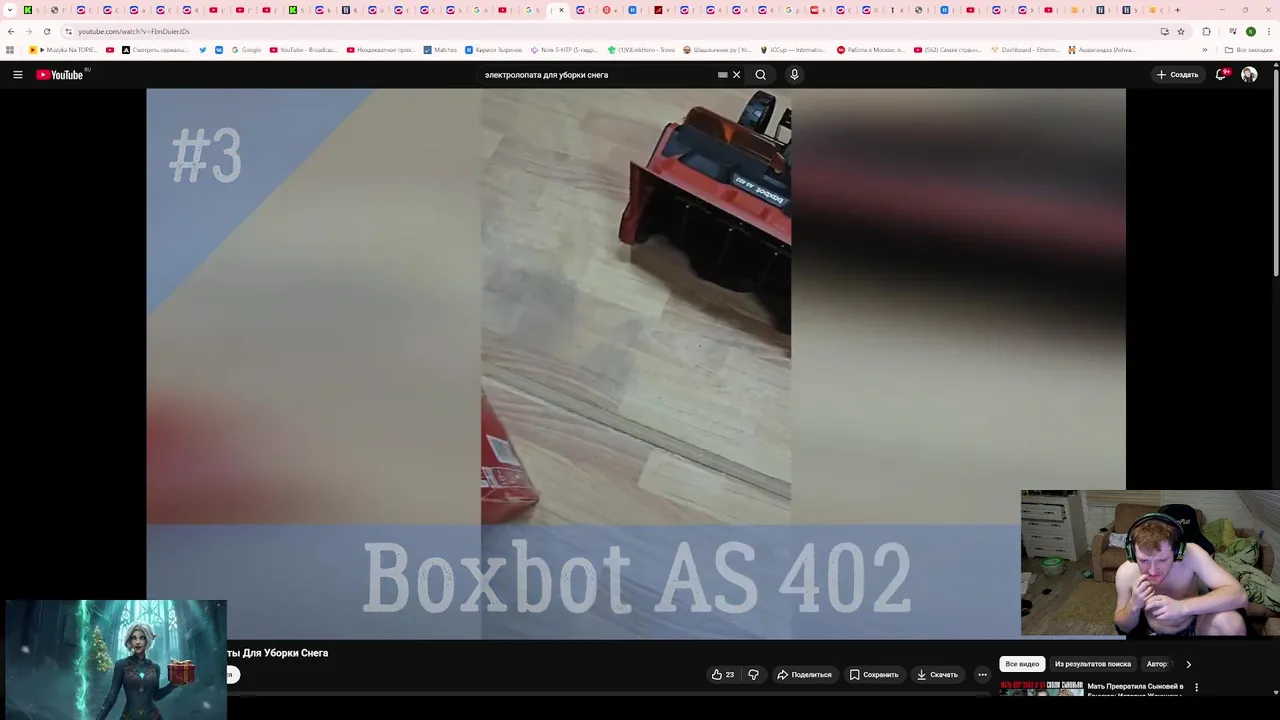The width and height of the screenshot is (1280, 720).
Task: Open the tab search dropdown arrow
Action: pyautogui.click(x=10, y=10)
